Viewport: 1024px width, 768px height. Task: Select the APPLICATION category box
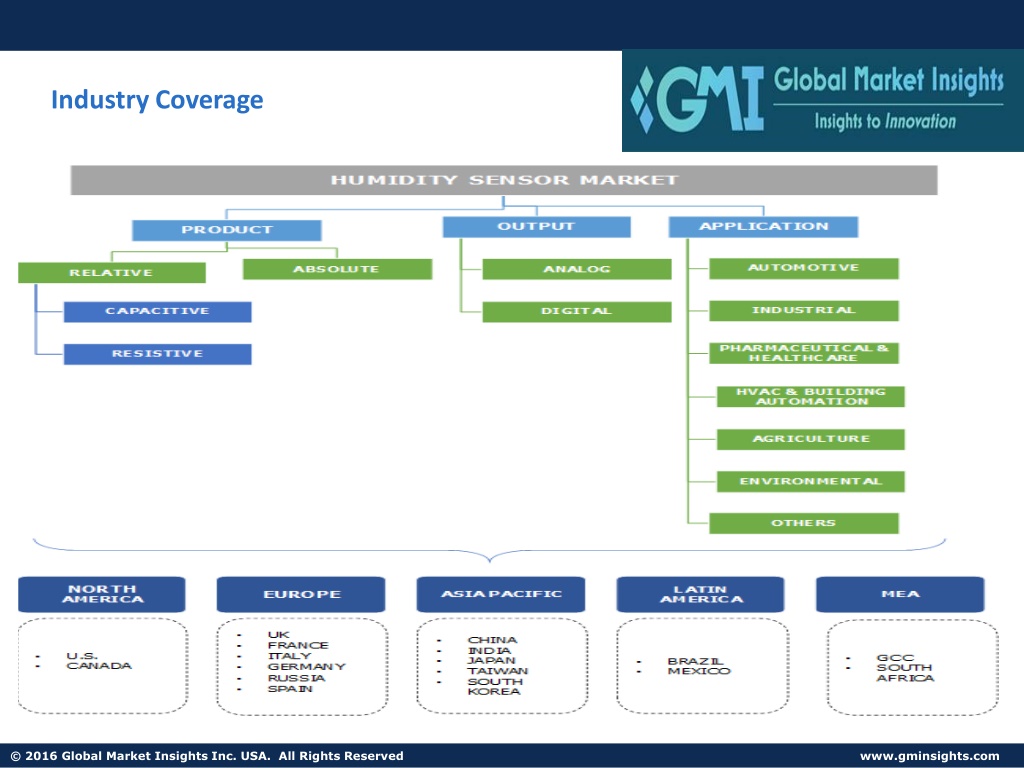point(763,227)
